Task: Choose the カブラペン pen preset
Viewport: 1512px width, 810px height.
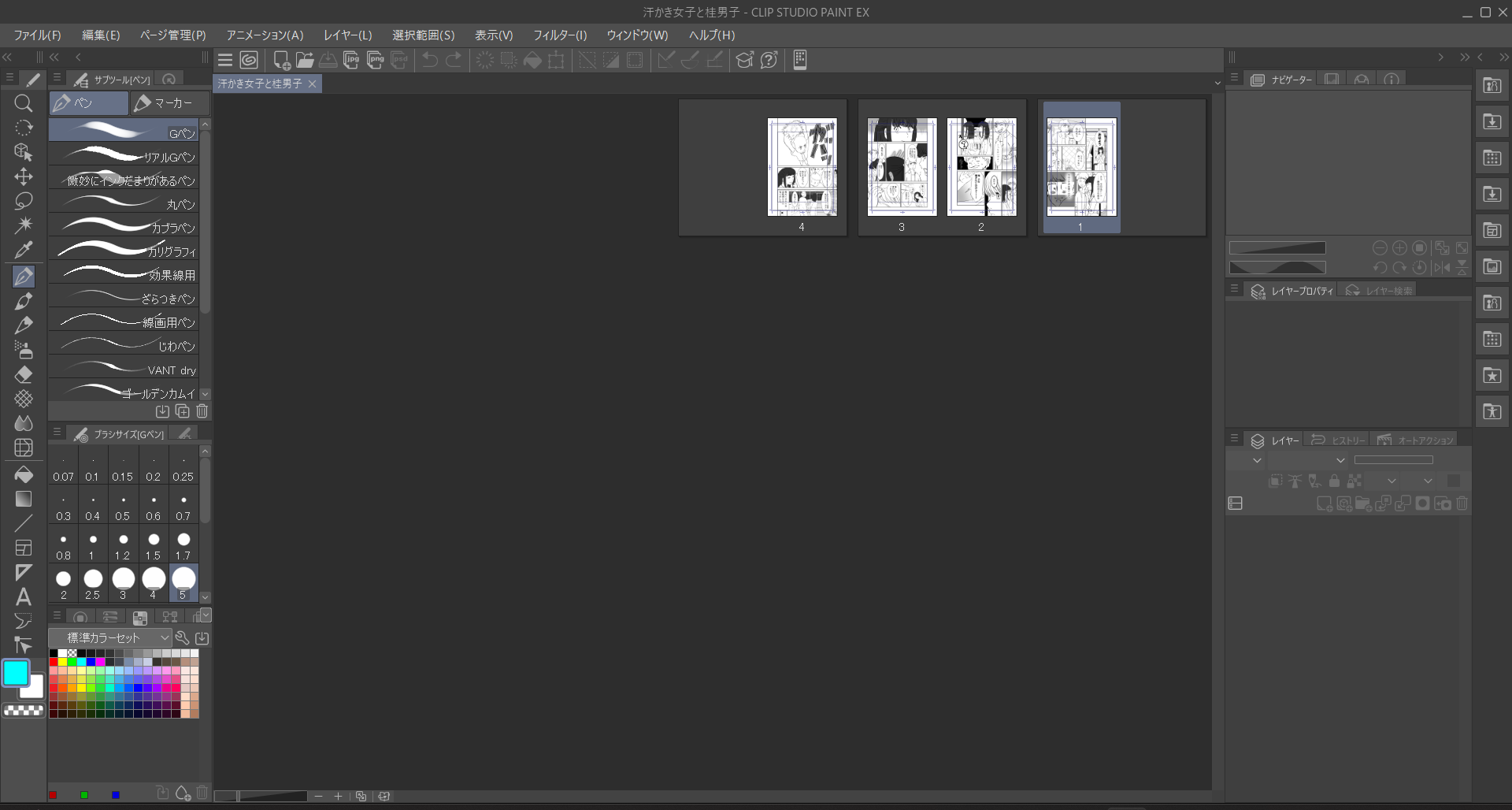Action: point(124,227)
